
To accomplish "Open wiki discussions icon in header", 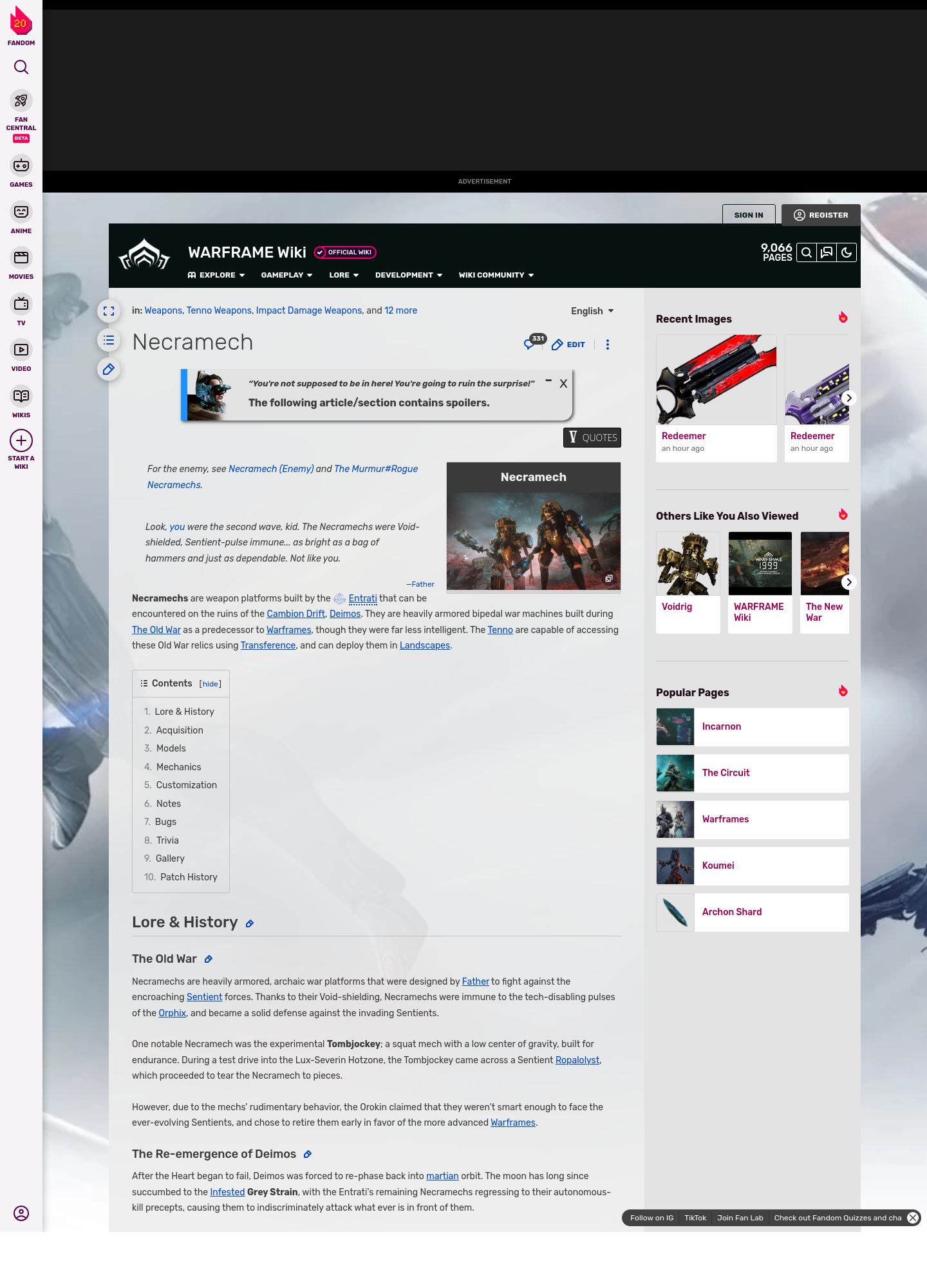I will (x=827, y=252).
